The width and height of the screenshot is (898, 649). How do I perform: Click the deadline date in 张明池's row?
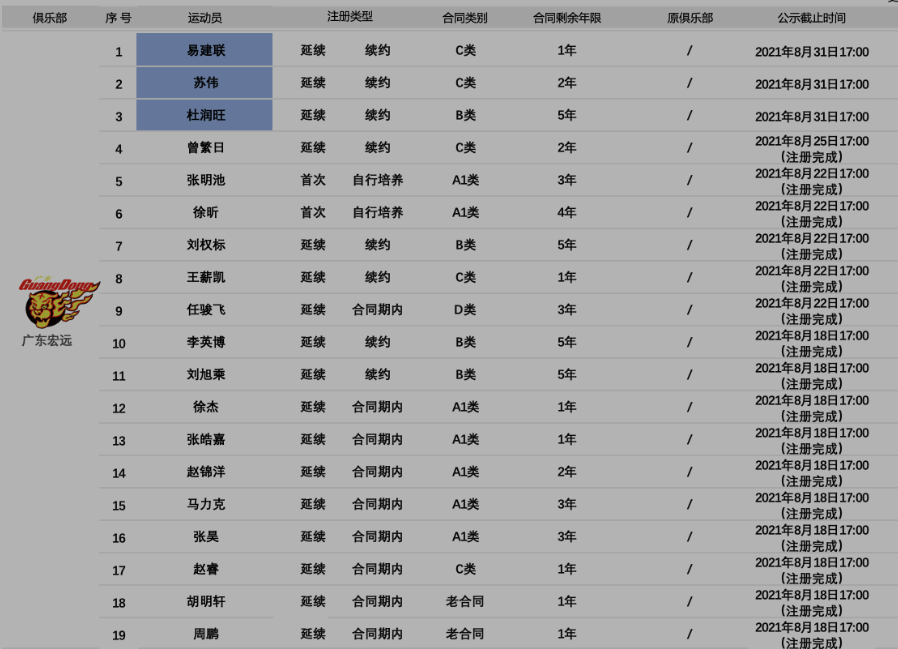click(812, 174)
